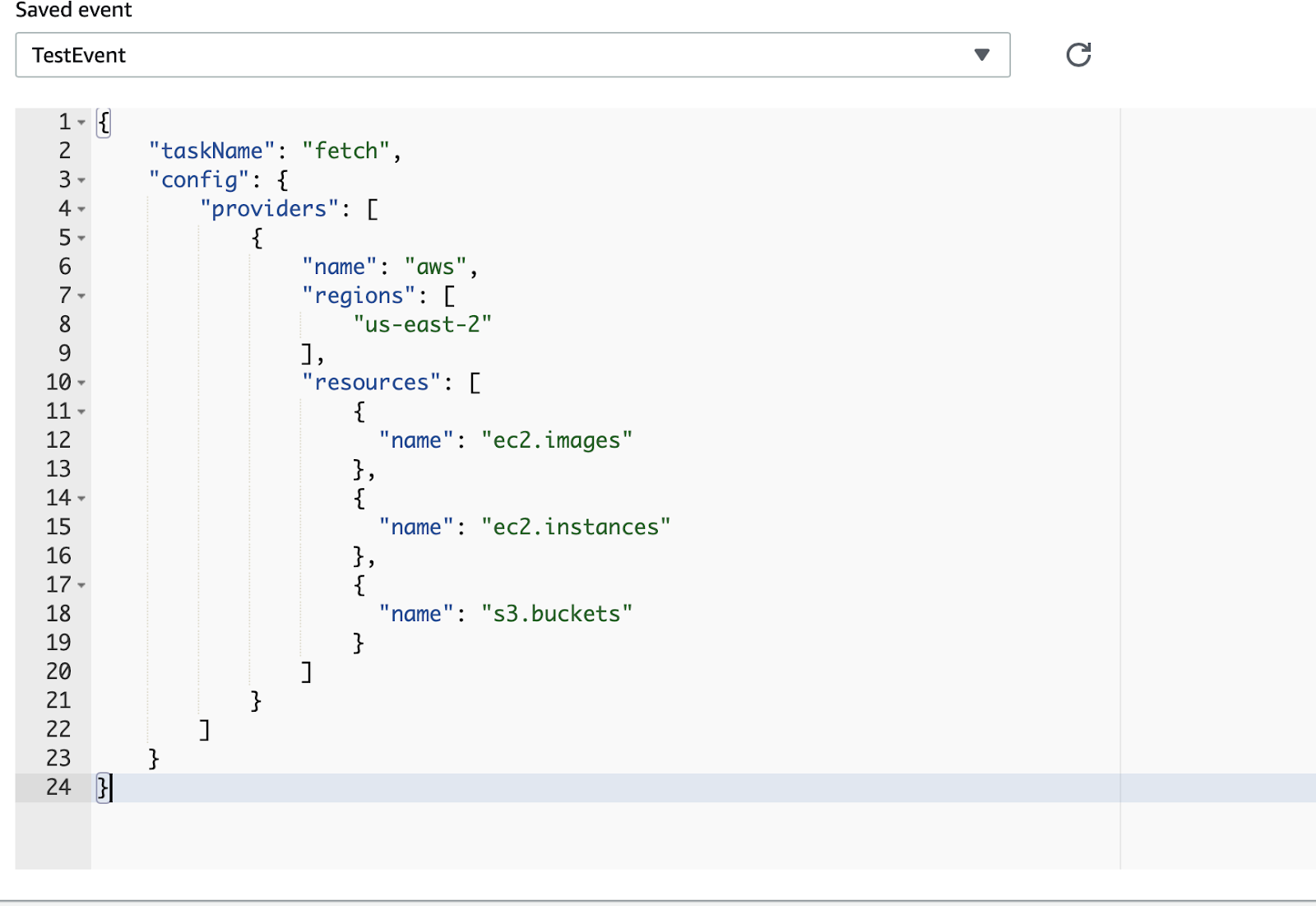Click on the "us-east-2" region string
This screenshot has height=906, width=1316.
click(x=422, y=325)
